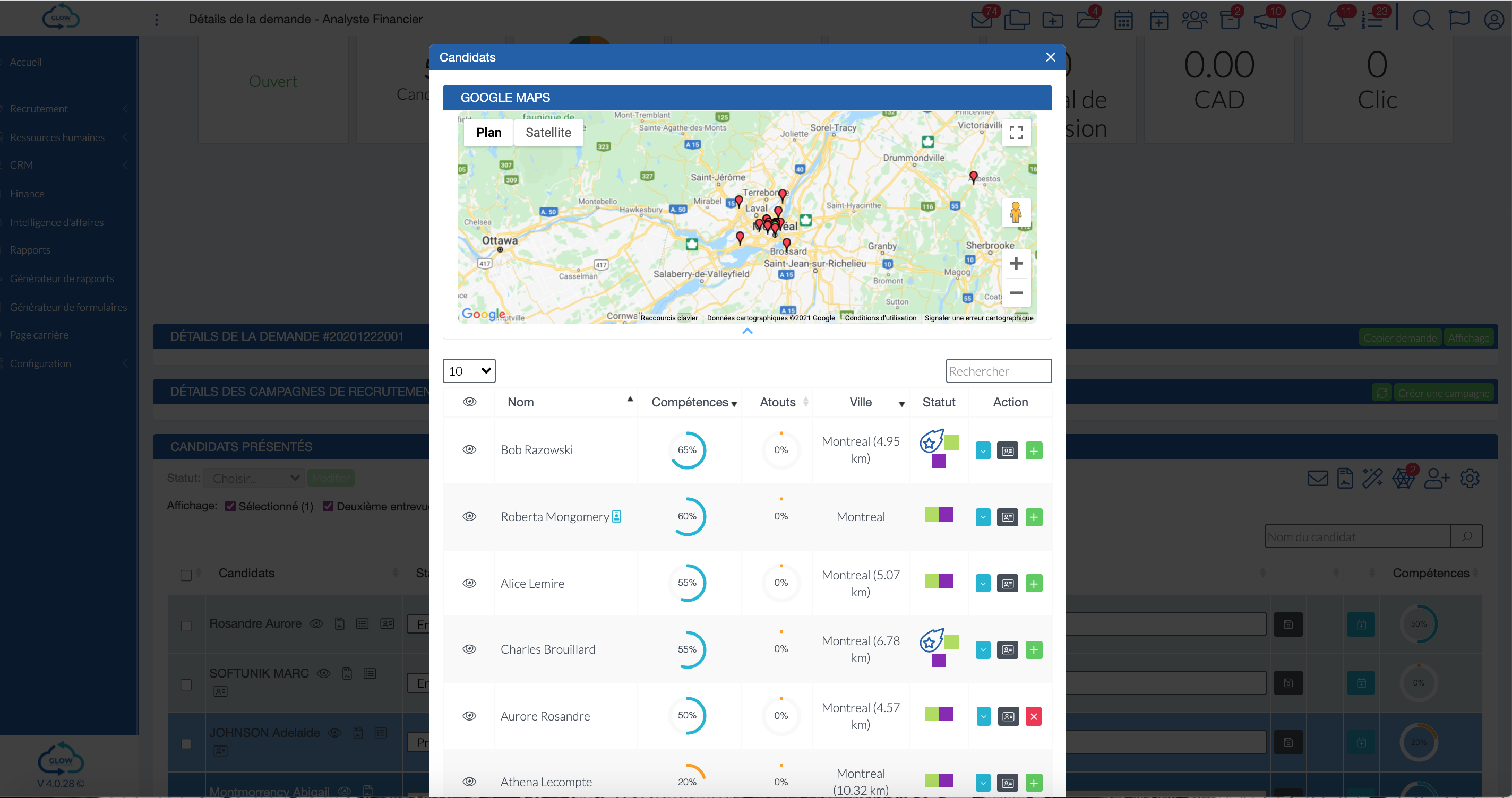The image size is (1512, 798).
Task: Click the shield icon in top toolbar
Action: (1301, 21)
